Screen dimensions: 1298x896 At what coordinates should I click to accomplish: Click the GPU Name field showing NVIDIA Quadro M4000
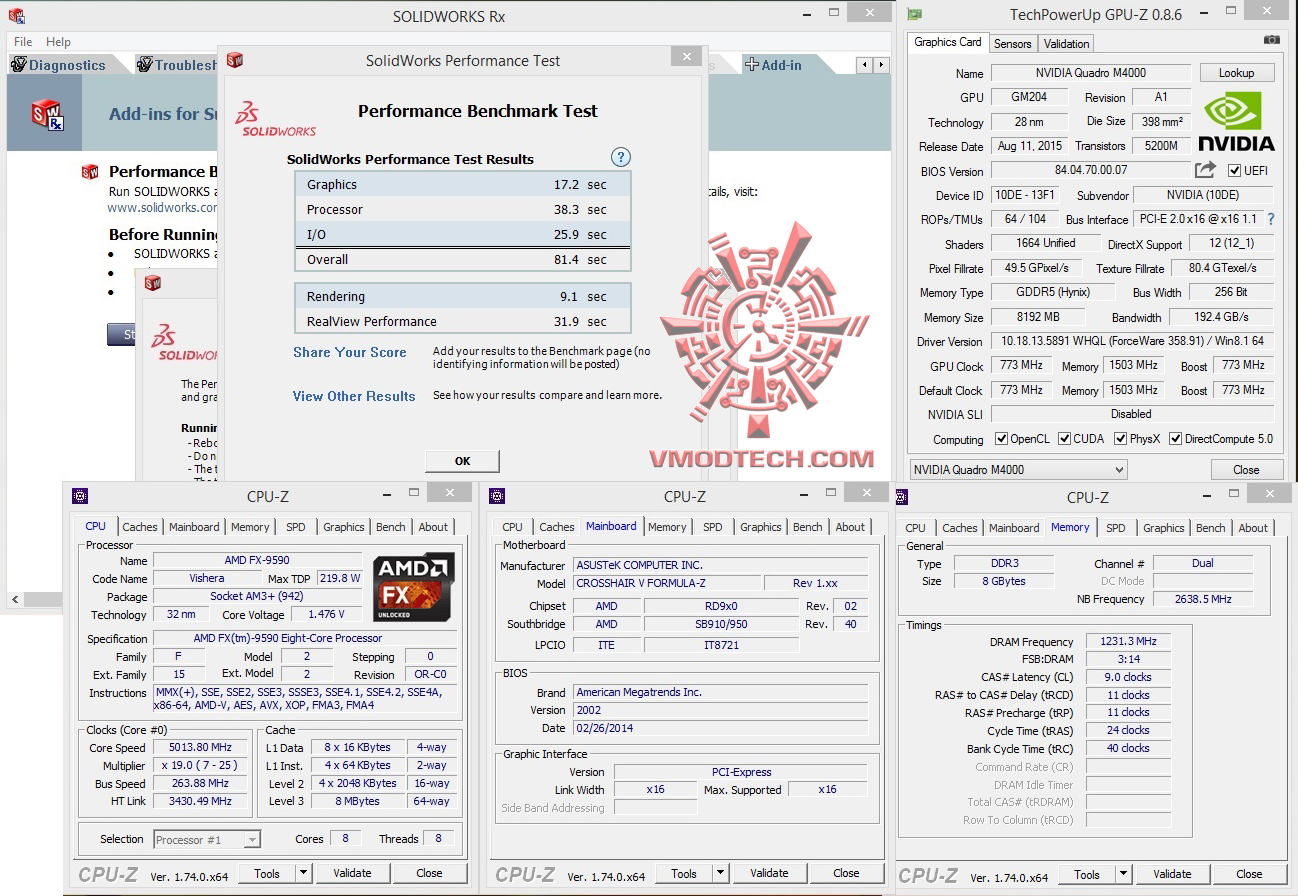tap(1091, 73)
